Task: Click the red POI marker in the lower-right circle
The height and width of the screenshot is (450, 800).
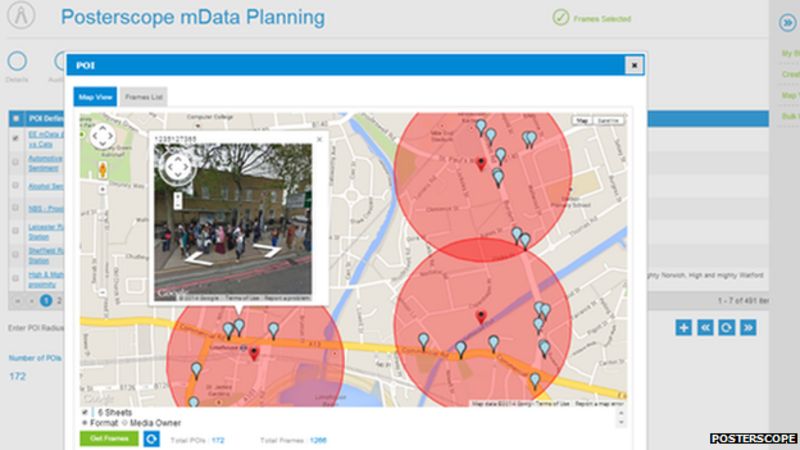Action: [x=481, y=317]
